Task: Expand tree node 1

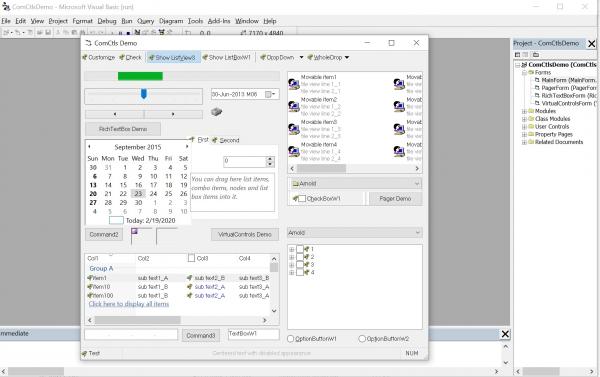Action: click(x=292, y=250)
